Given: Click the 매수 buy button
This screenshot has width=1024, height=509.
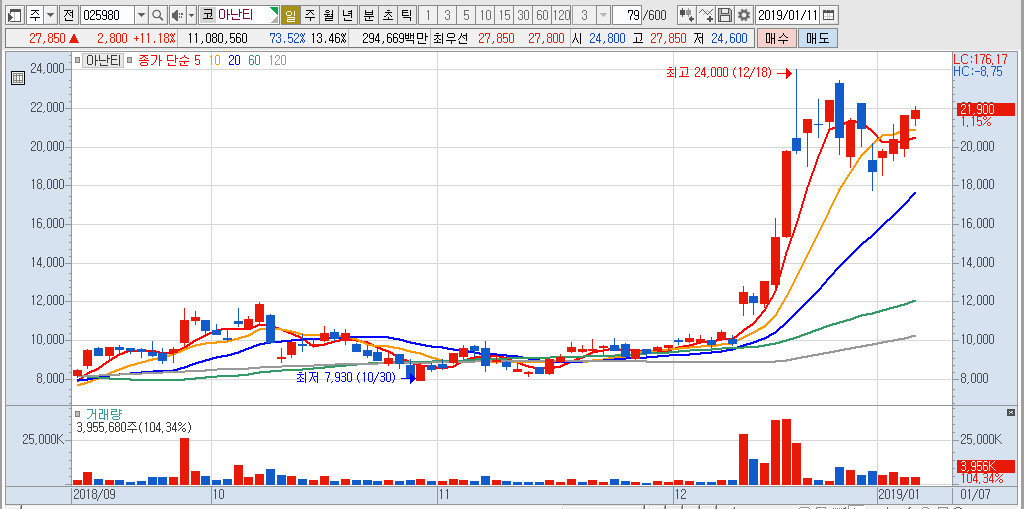Looking at the screenshot, I should [x=775, y=39].
